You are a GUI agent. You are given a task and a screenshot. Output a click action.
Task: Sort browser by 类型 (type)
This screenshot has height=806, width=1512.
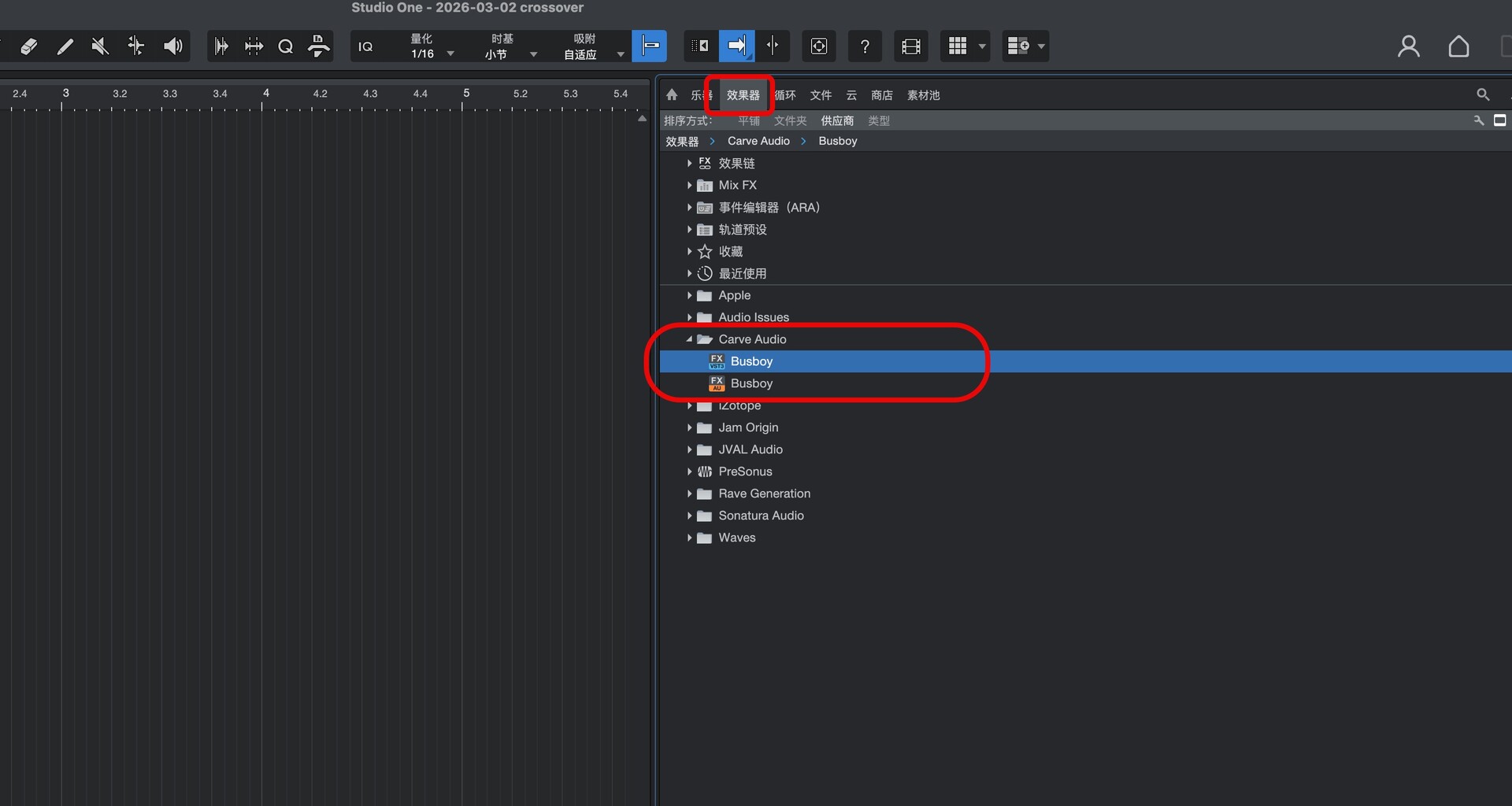pos(878,120)
